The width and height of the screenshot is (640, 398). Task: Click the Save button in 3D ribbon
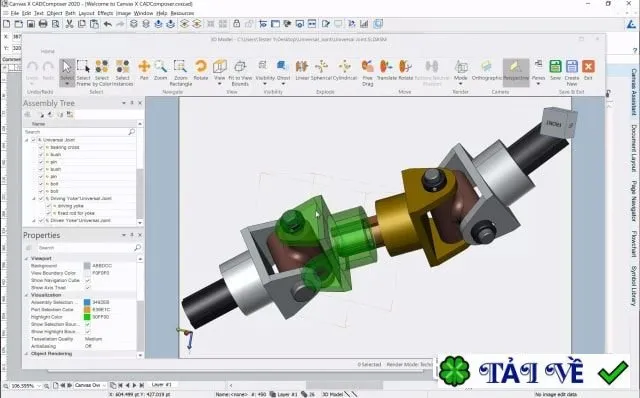point(555,70)
